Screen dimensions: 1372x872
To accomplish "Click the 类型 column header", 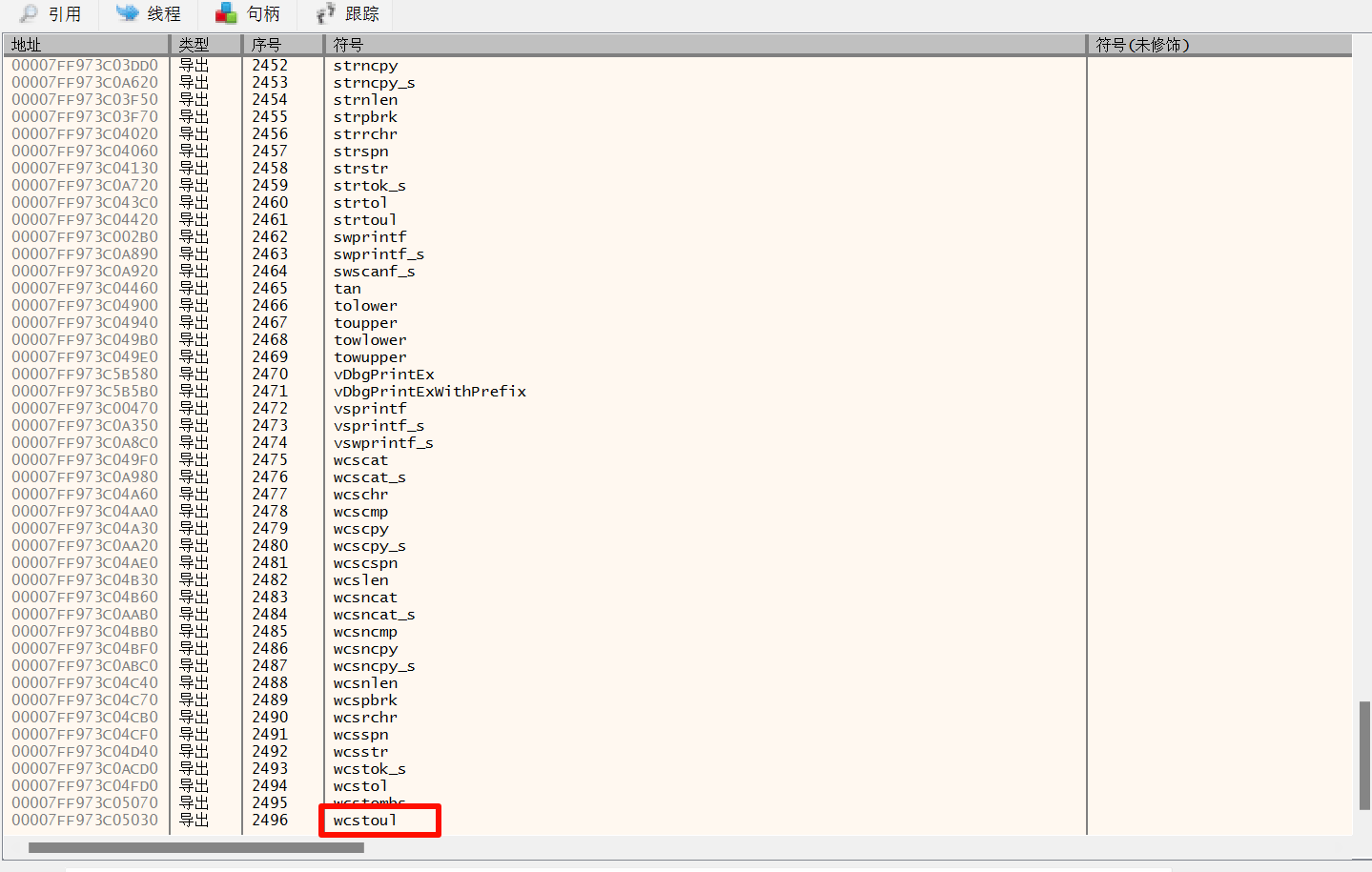I will tap(206, 45).
